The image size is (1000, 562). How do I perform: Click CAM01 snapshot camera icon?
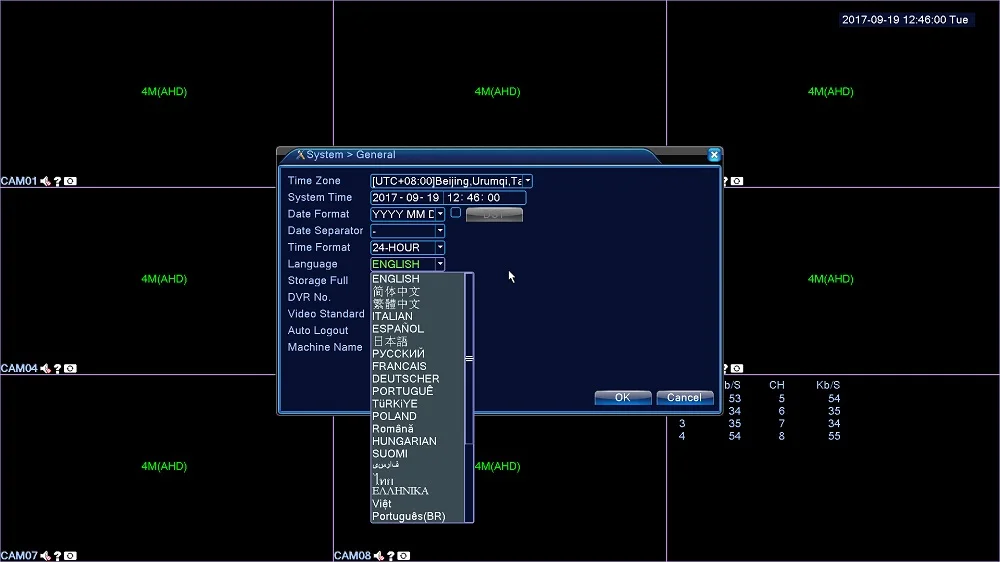click(x=70, y=181)
